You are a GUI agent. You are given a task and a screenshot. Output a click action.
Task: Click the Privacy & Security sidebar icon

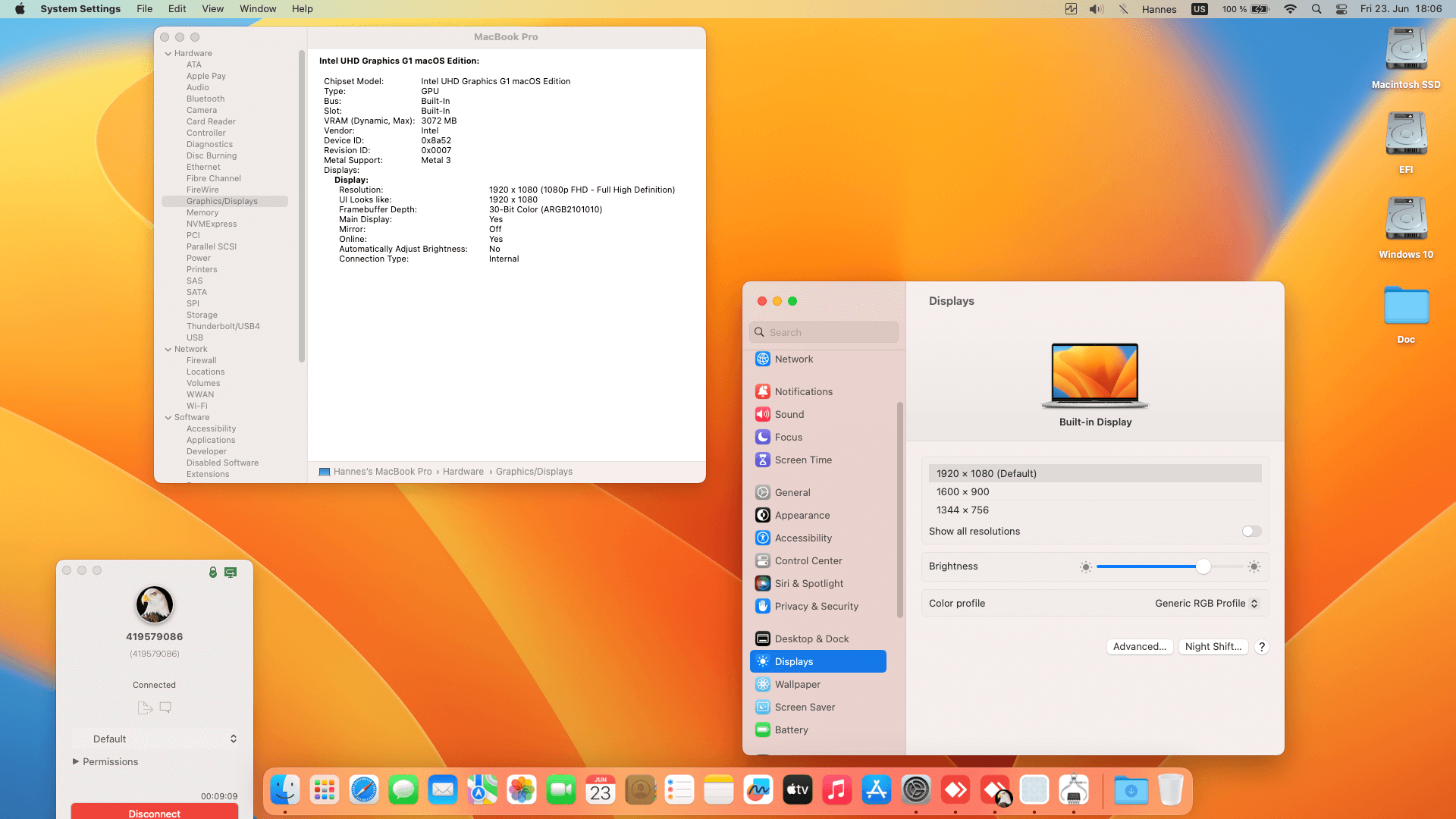pyautogui.click(x=763, y=606)
